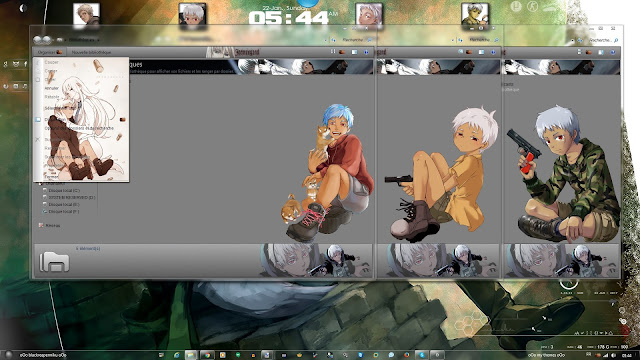Choose Copier in the Organiser menu
This screenshot has height=360, width=640.
click(x=51, y=71)
